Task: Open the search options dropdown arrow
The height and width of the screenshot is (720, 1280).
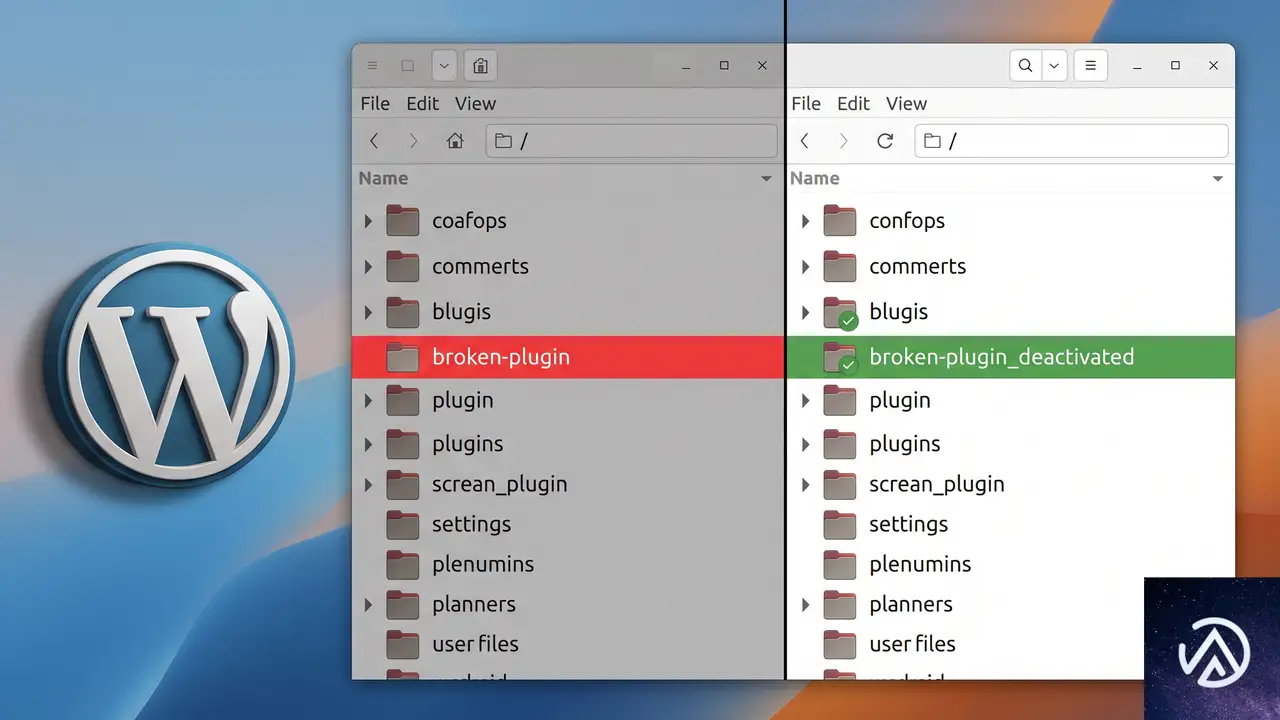Action: [1053, 66]
